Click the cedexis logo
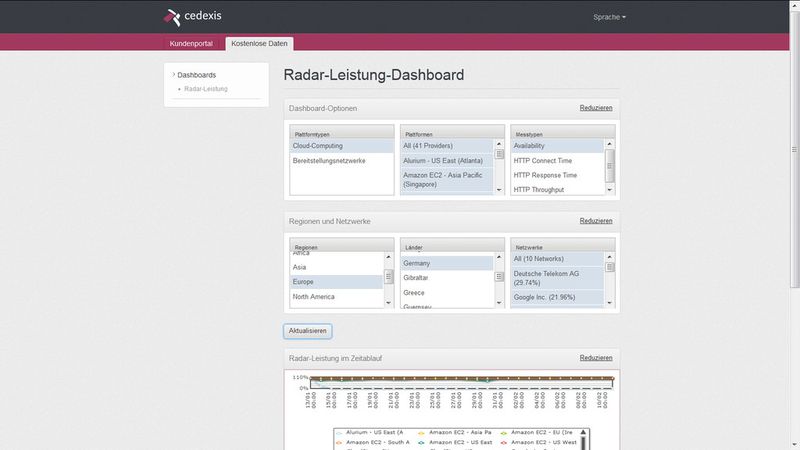The height and width of the screenshot is (450, 800). (192, 17)
